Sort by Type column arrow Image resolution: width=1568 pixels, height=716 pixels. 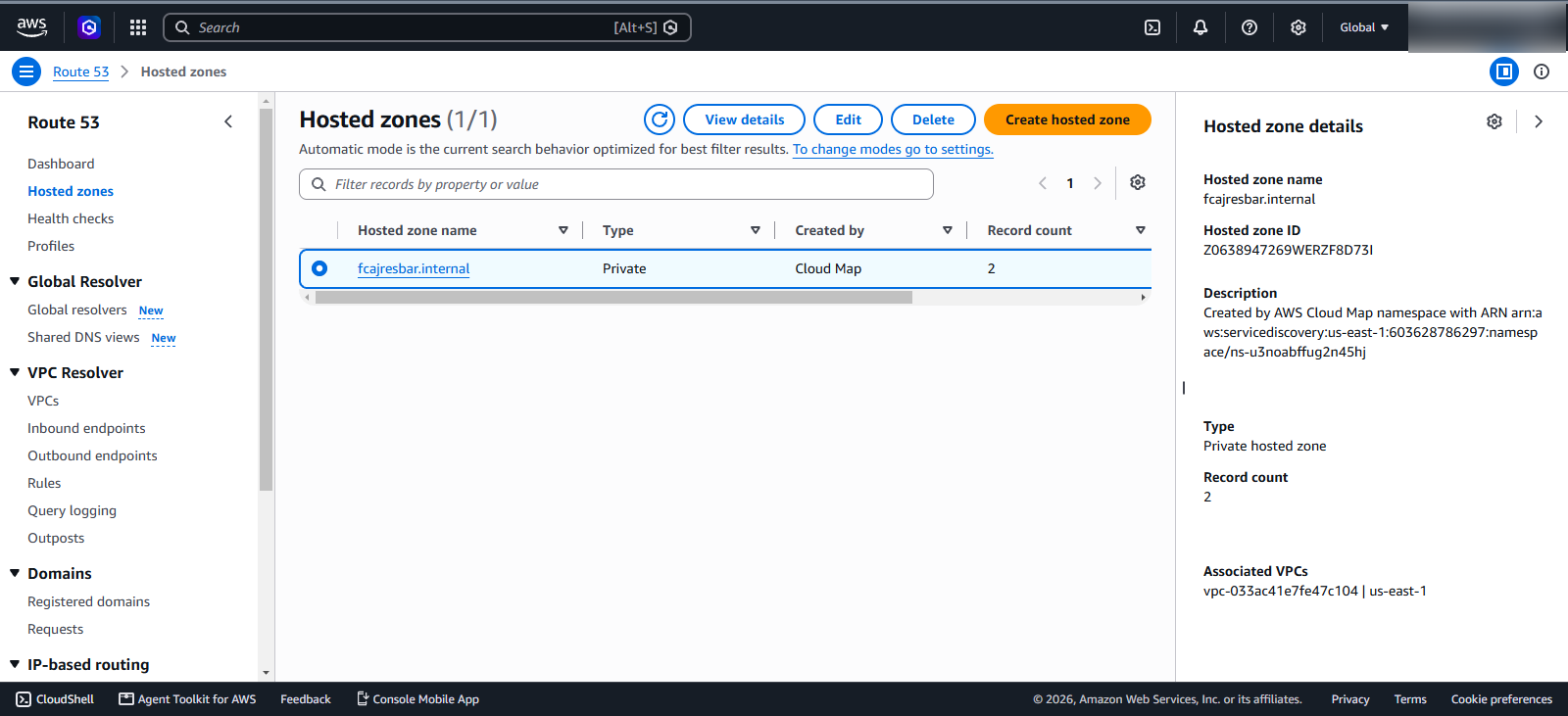tap(756, 230)
